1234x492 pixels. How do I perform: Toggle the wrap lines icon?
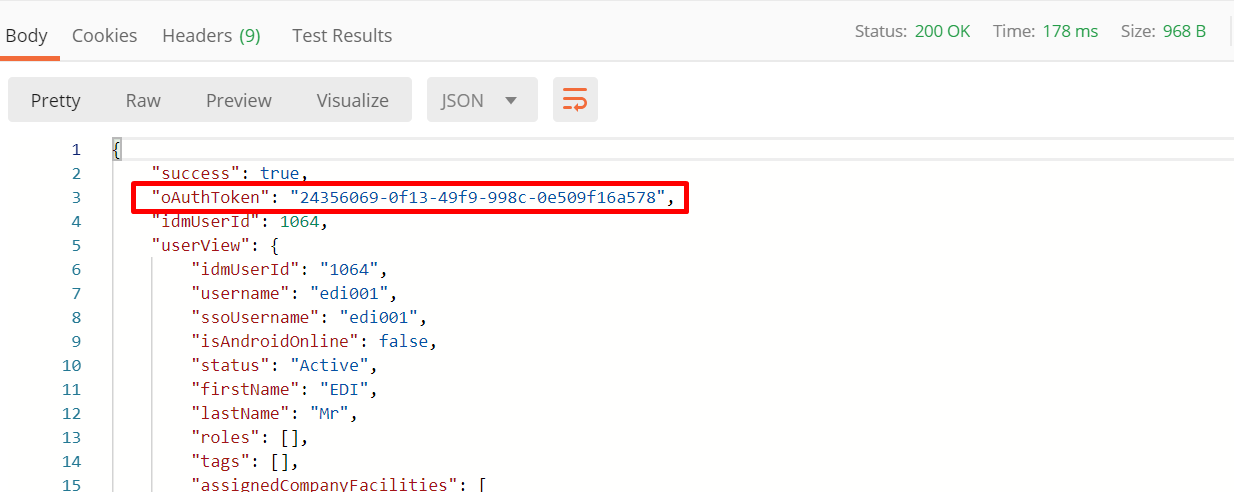click(x=575, y=100)
